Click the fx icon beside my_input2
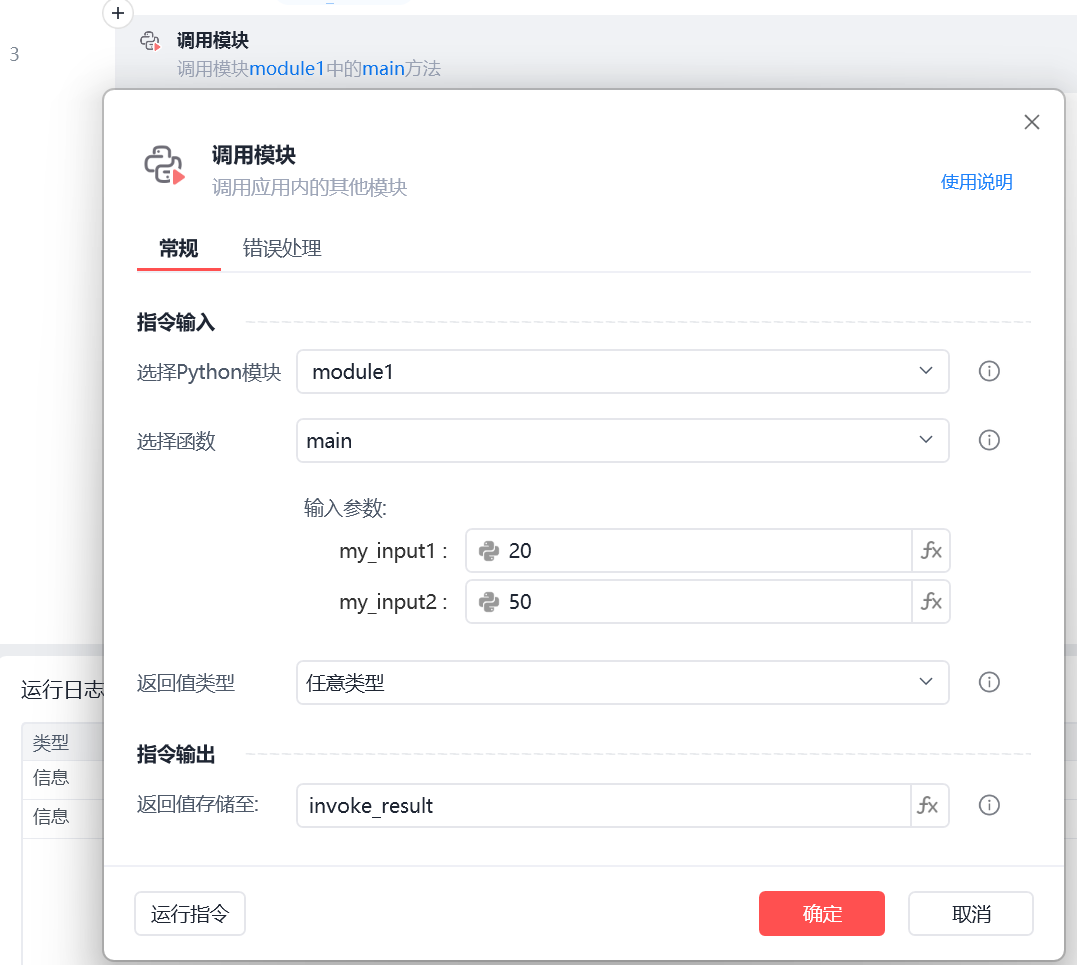This screenshot has width=1077, height=965. 931,601
